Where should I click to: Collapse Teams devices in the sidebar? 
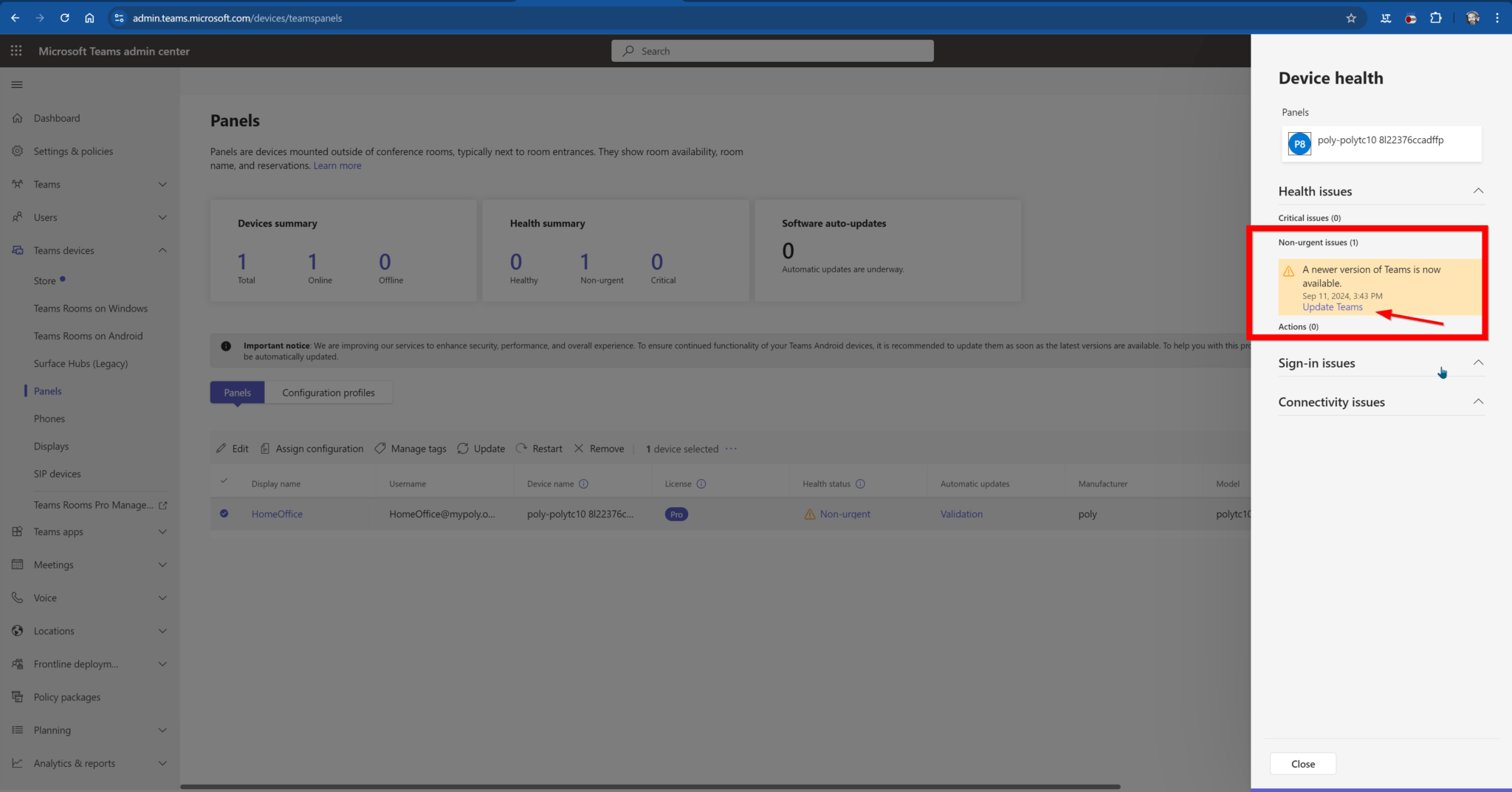[162, 249]
